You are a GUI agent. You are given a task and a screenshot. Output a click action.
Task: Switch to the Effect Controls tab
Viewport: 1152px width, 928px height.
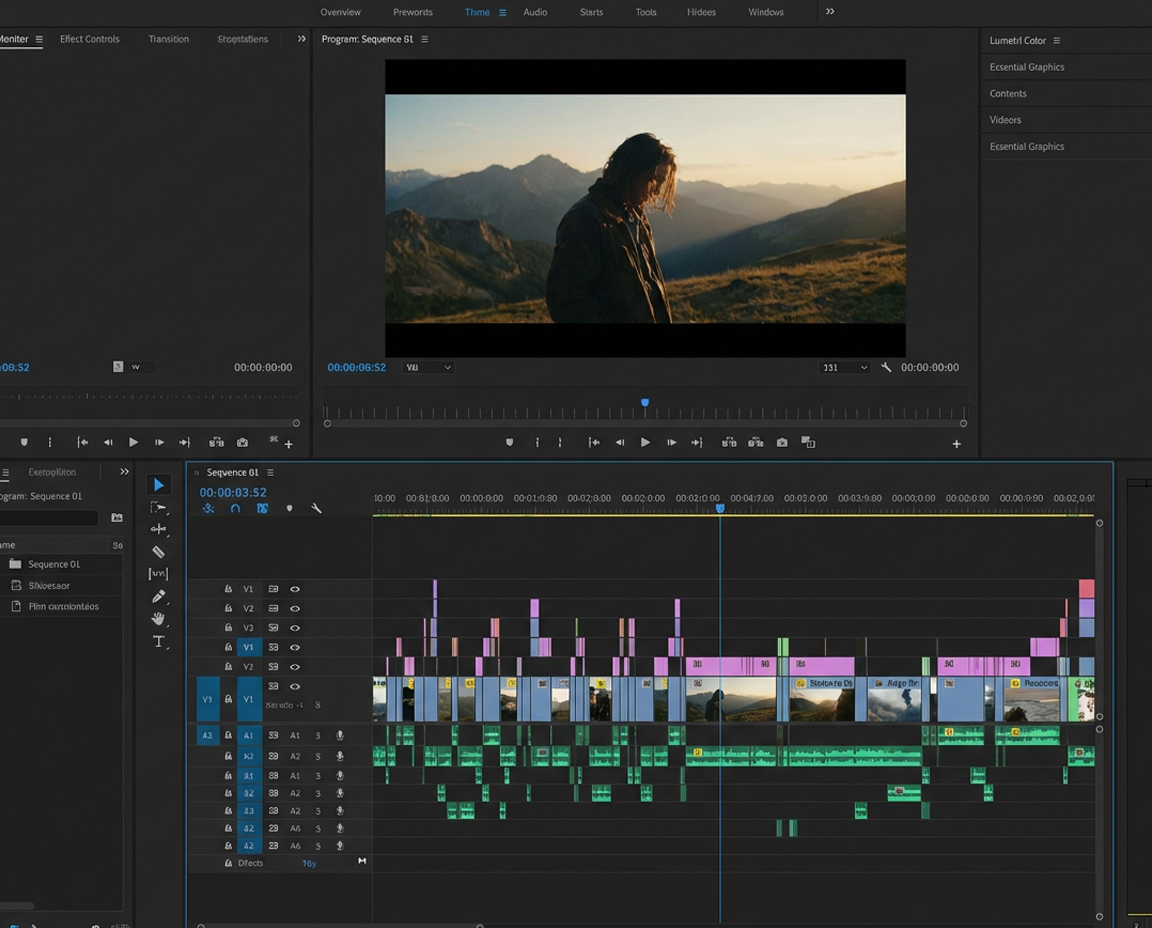click(x=89, y=38)
